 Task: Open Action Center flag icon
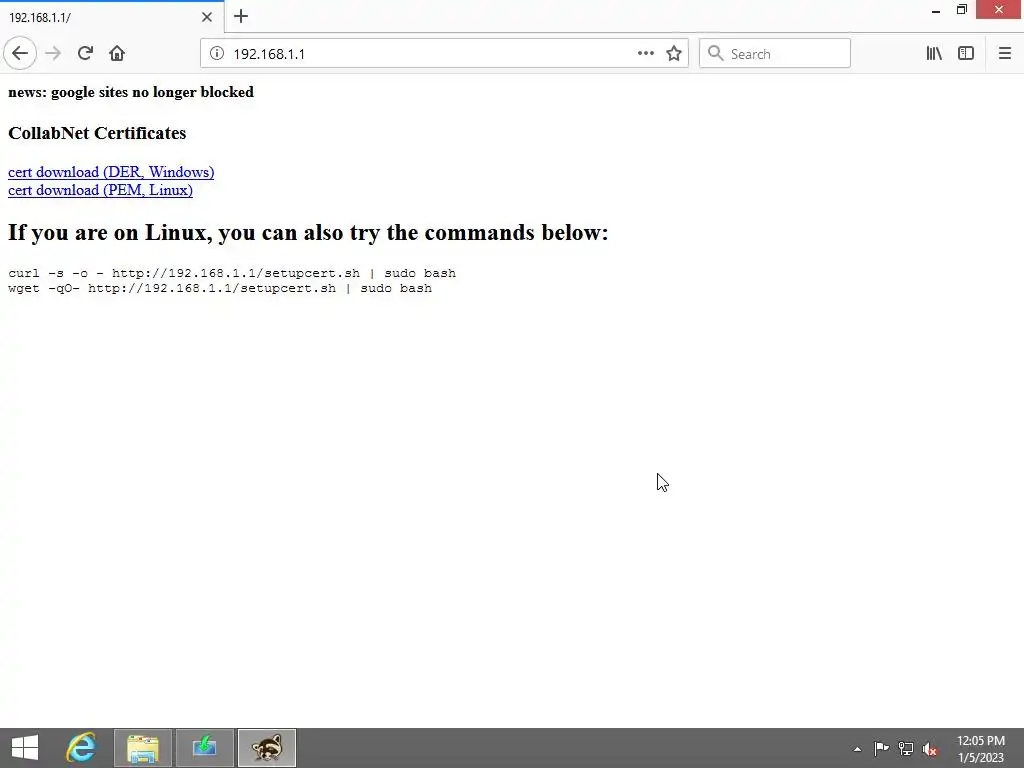[x=881, y=748]
